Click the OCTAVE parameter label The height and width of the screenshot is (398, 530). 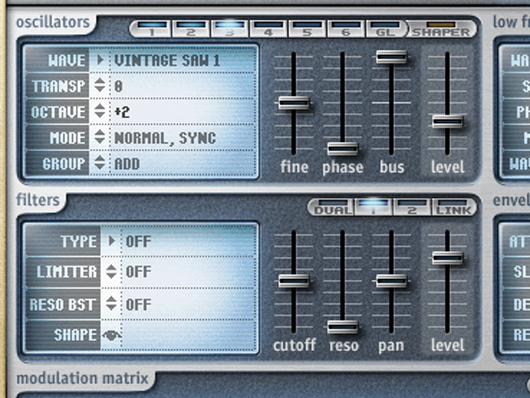click(58, 112)
